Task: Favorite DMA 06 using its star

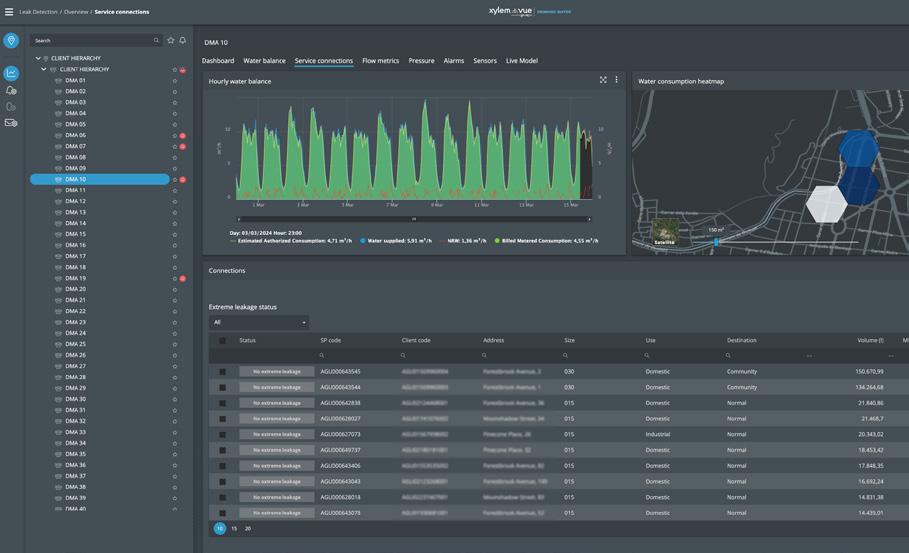Action: [x=175, y=136]
